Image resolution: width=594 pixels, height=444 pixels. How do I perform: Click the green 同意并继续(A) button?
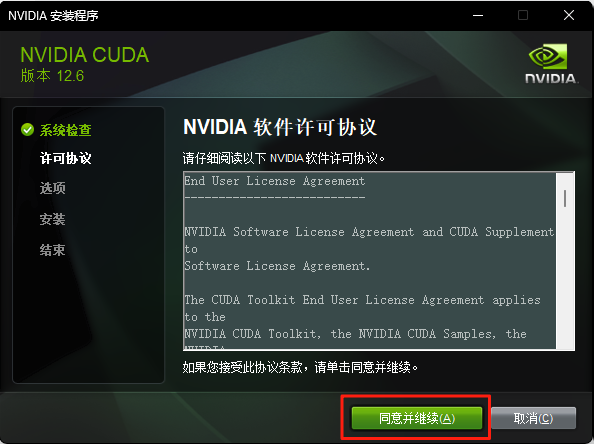pyautogui.click(x=417, y=418)
